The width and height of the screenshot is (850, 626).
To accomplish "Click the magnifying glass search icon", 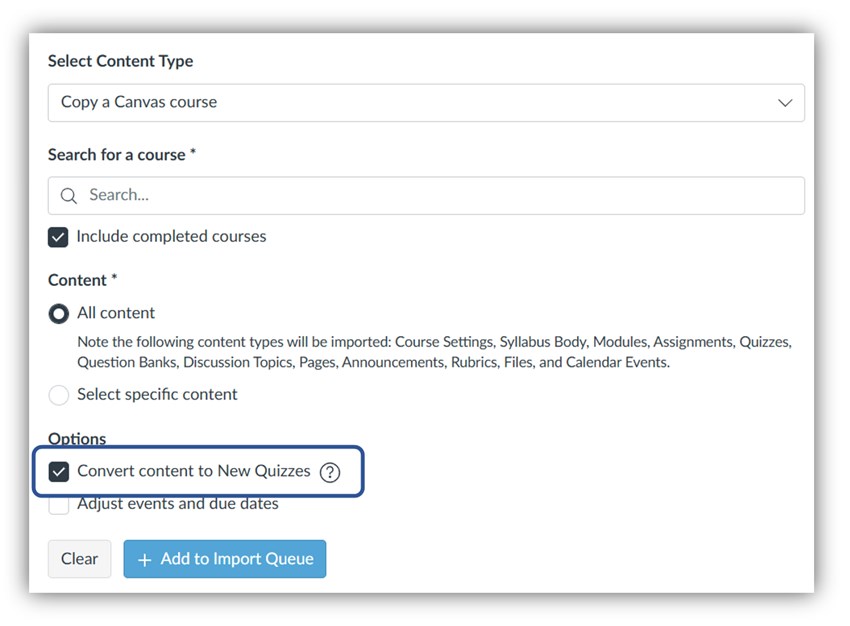I will click(68, 196).
